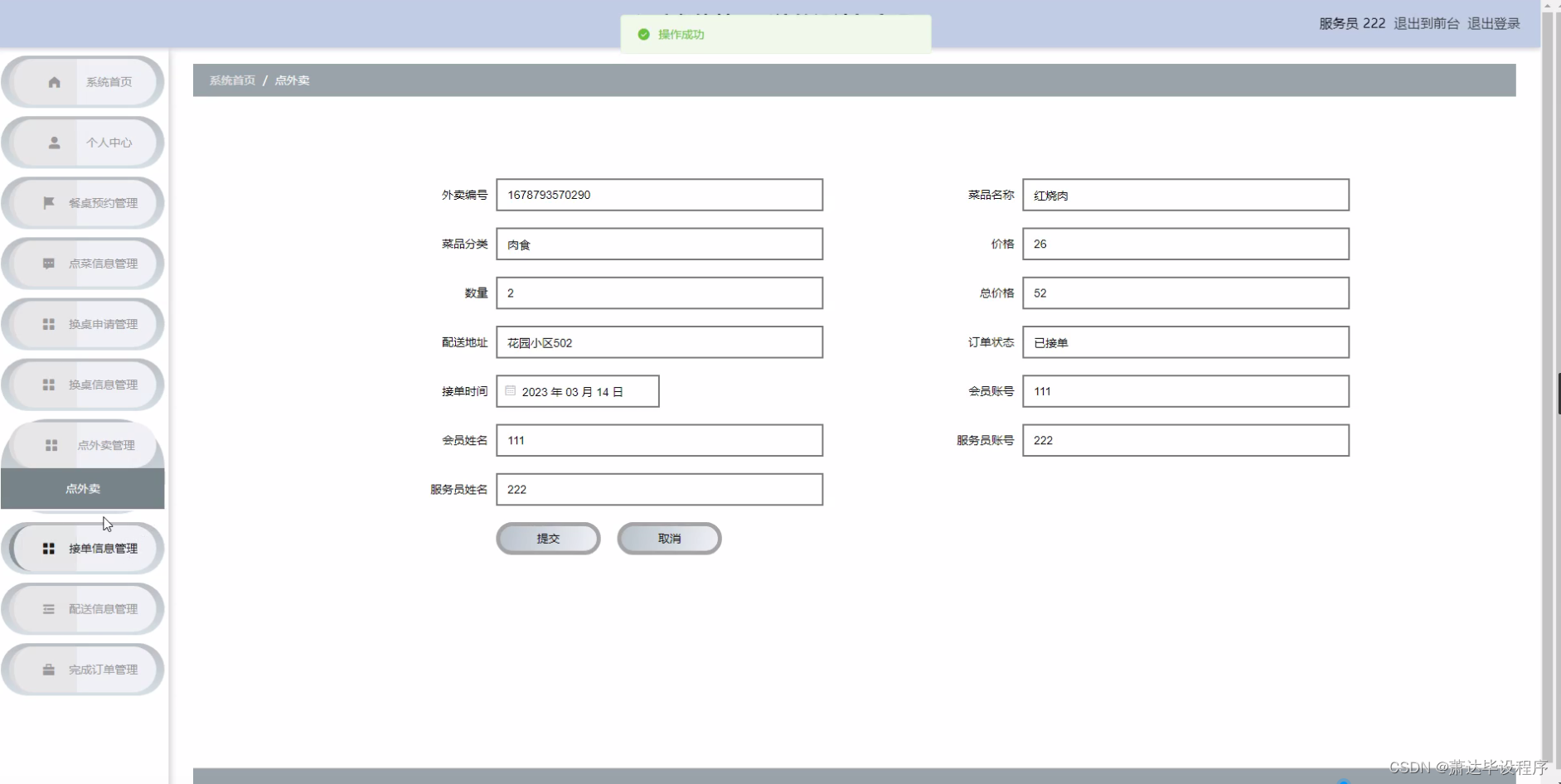Click the grid icon of 换桌信息管理
This screenshot has width=1561, height=784.
point(49,385)
